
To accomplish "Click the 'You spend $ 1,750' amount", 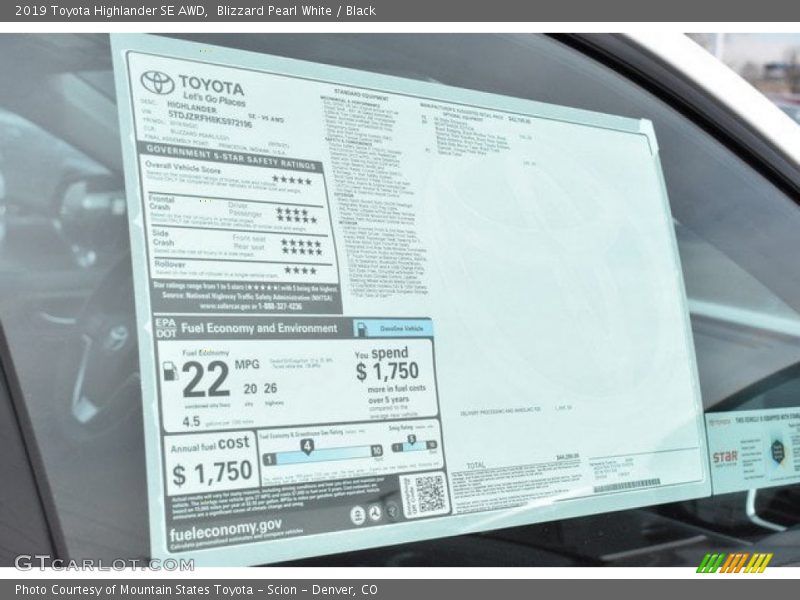I will 387,371.
